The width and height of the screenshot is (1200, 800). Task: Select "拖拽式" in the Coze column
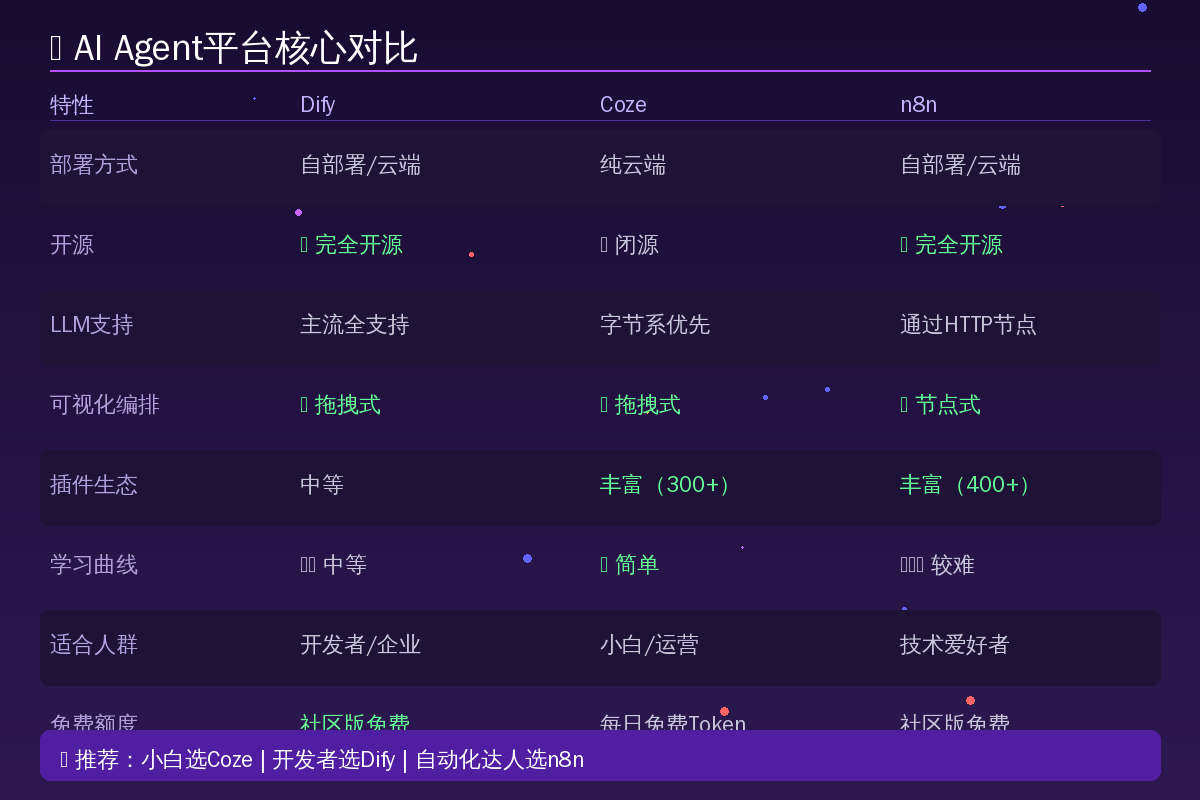(x=647, y=404)
